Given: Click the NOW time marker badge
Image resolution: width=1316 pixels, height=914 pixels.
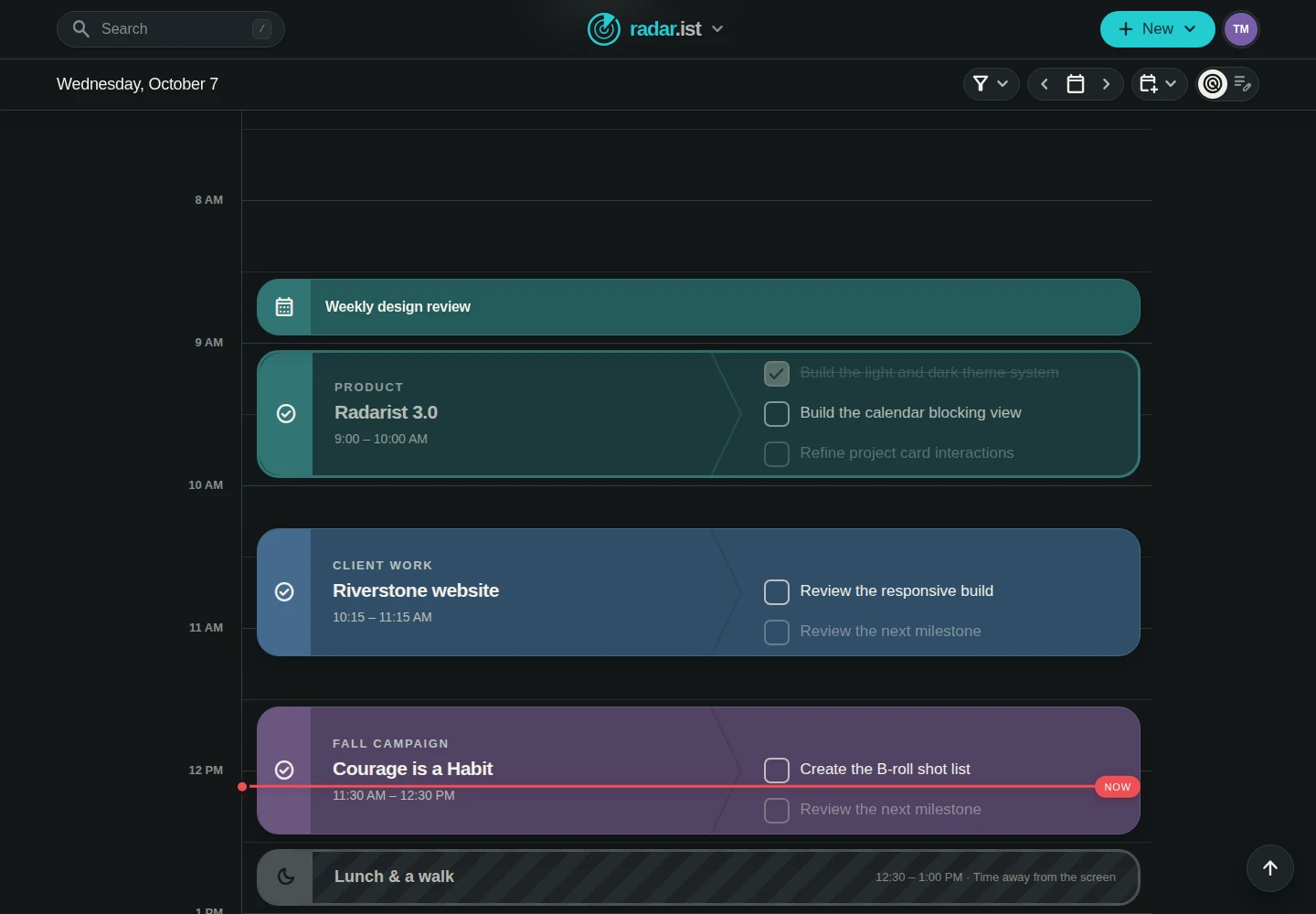Looking at the screenshot, I should [1117, 787].
